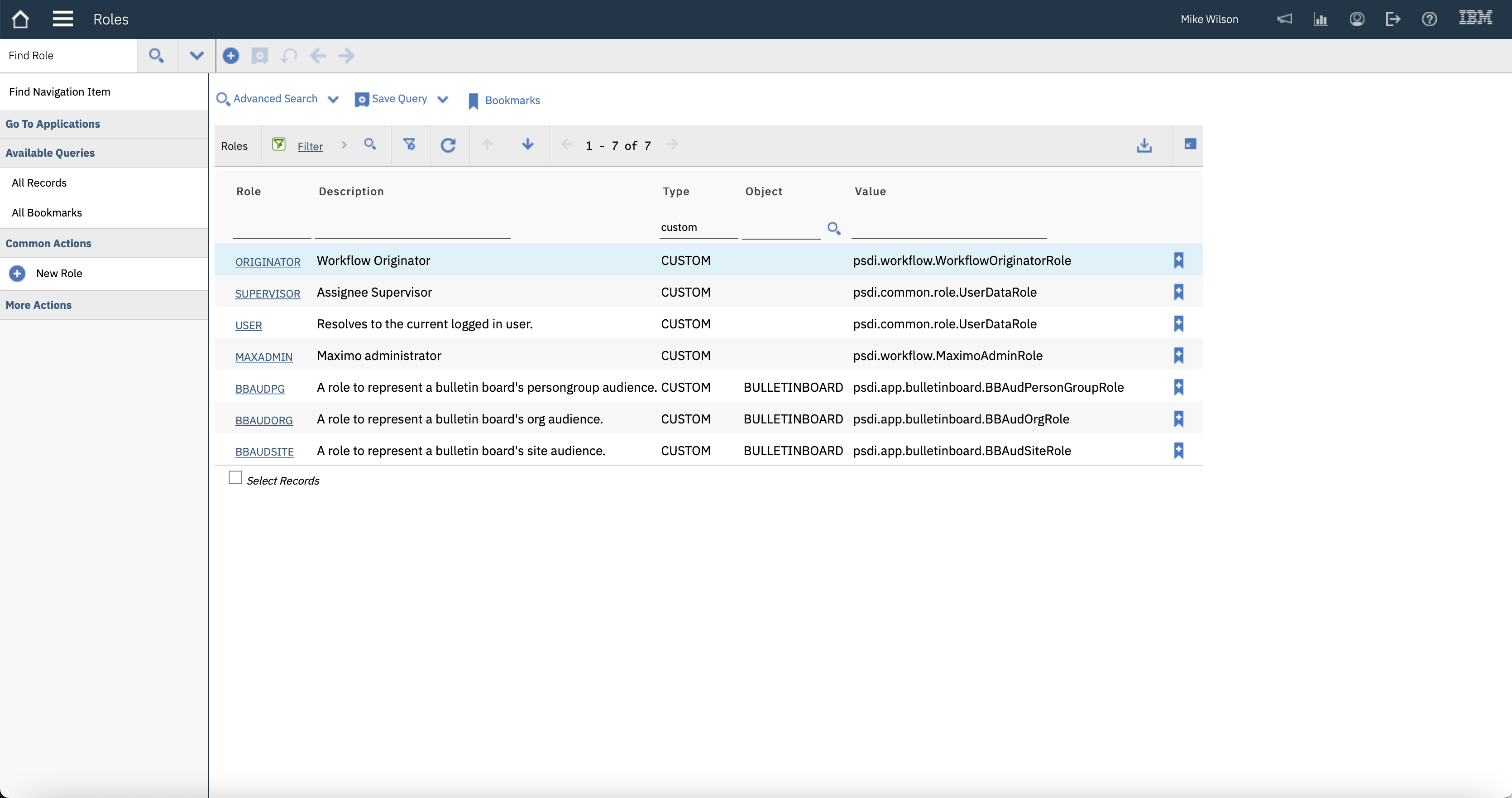Open the ORIGINATOR role link
Screen dimensions: 1512x798
[268, 262]
